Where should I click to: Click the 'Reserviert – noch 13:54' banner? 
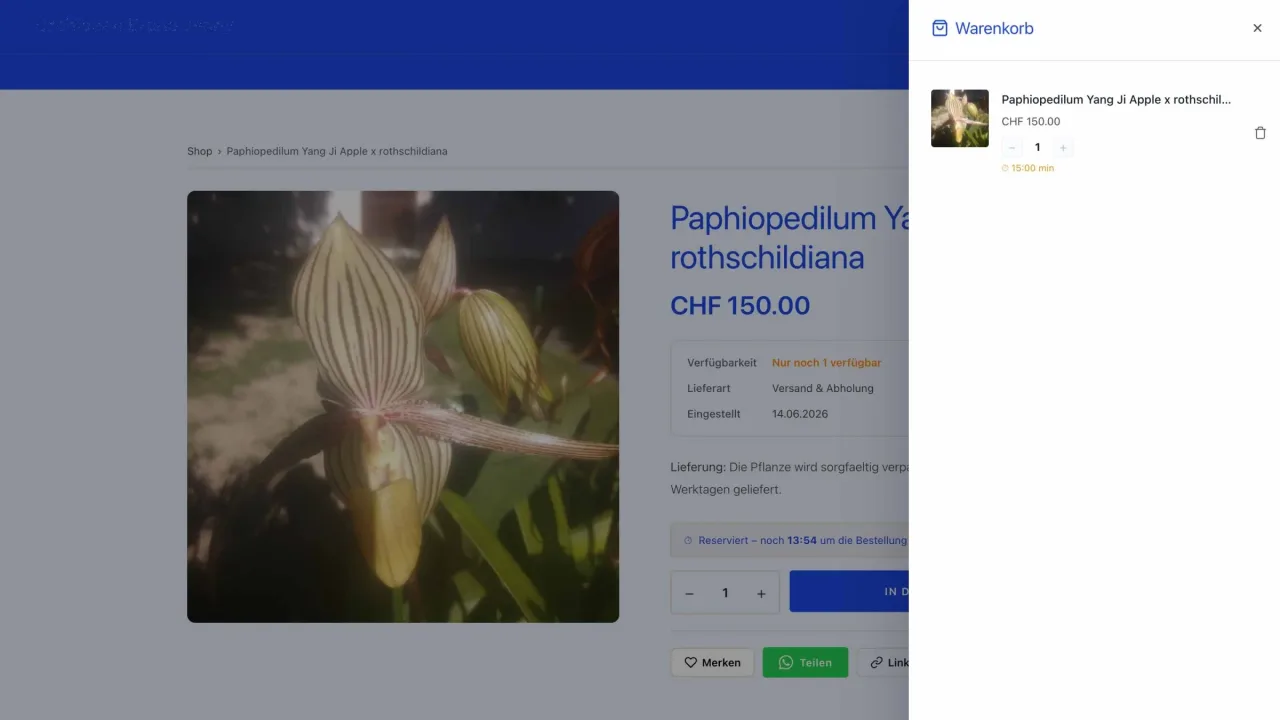789,540
